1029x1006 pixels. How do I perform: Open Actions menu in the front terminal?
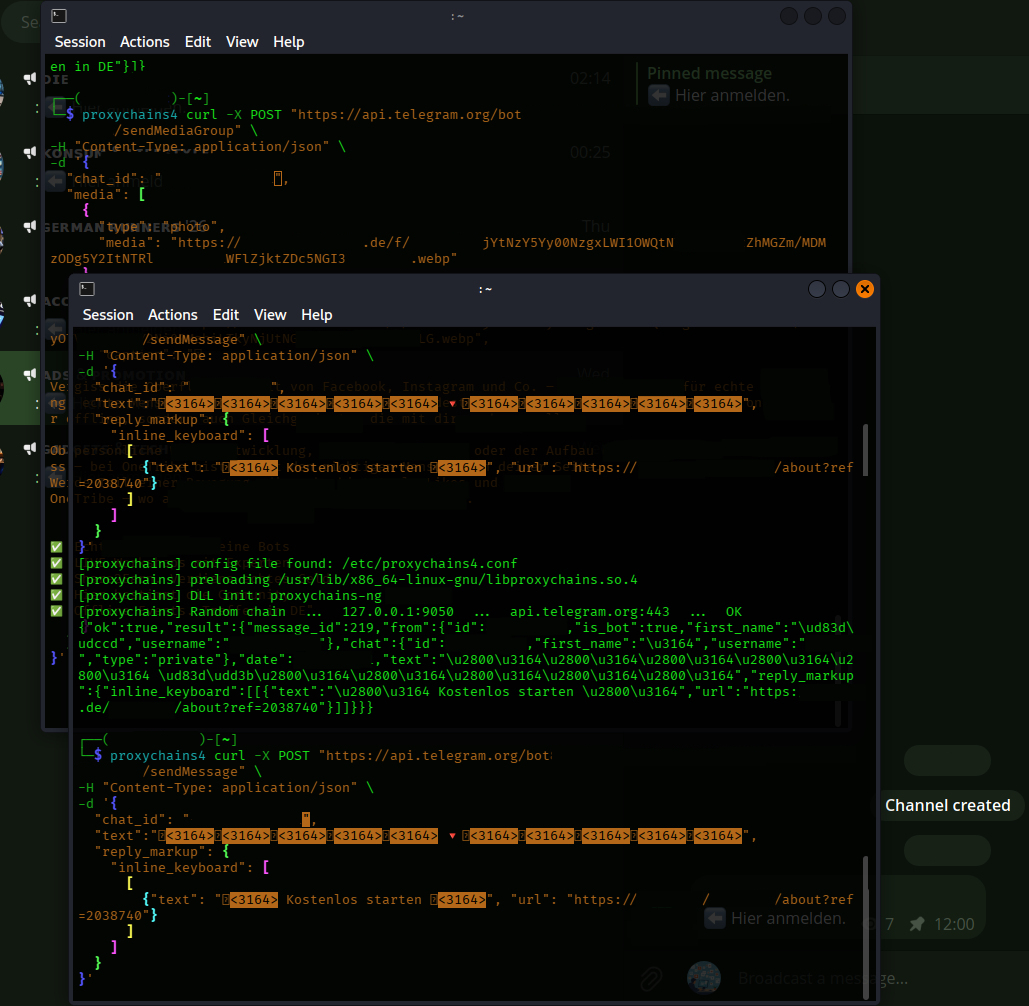point(173,315)
